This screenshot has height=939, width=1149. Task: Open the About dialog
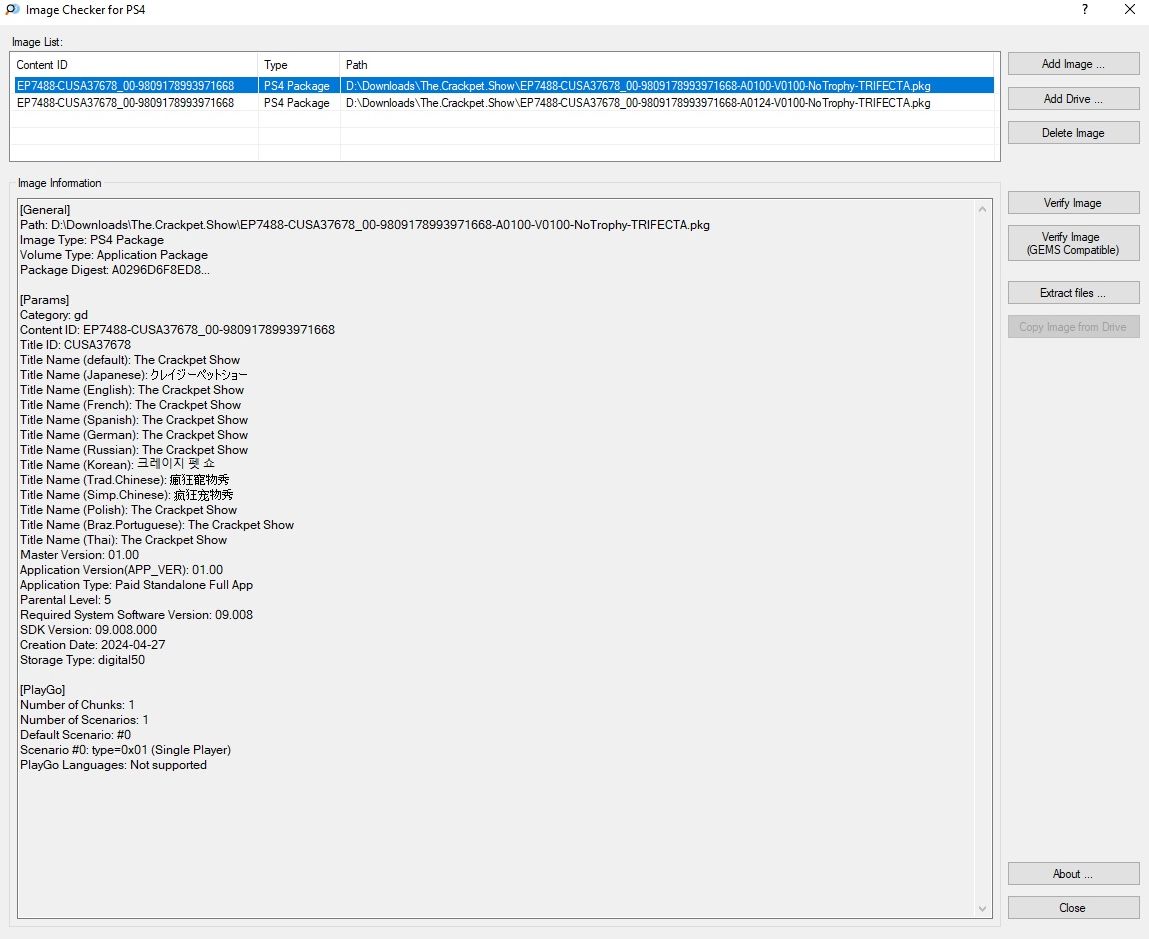(1073, 874)
